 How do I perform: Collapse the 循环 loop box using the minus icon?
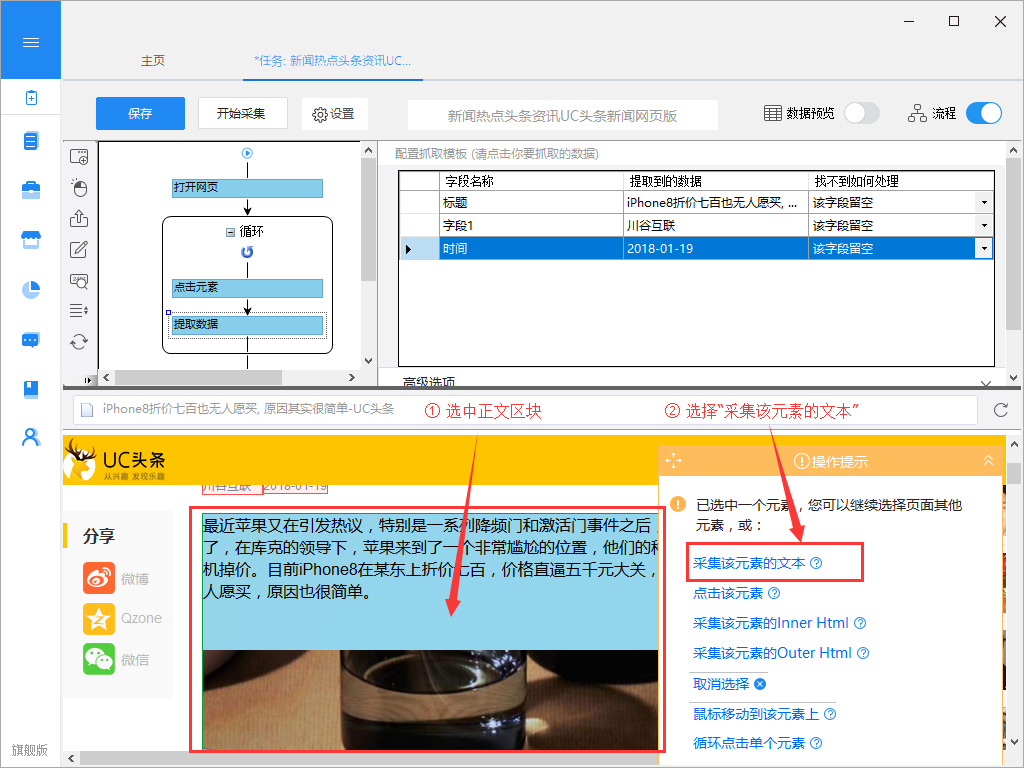[231, 231]
